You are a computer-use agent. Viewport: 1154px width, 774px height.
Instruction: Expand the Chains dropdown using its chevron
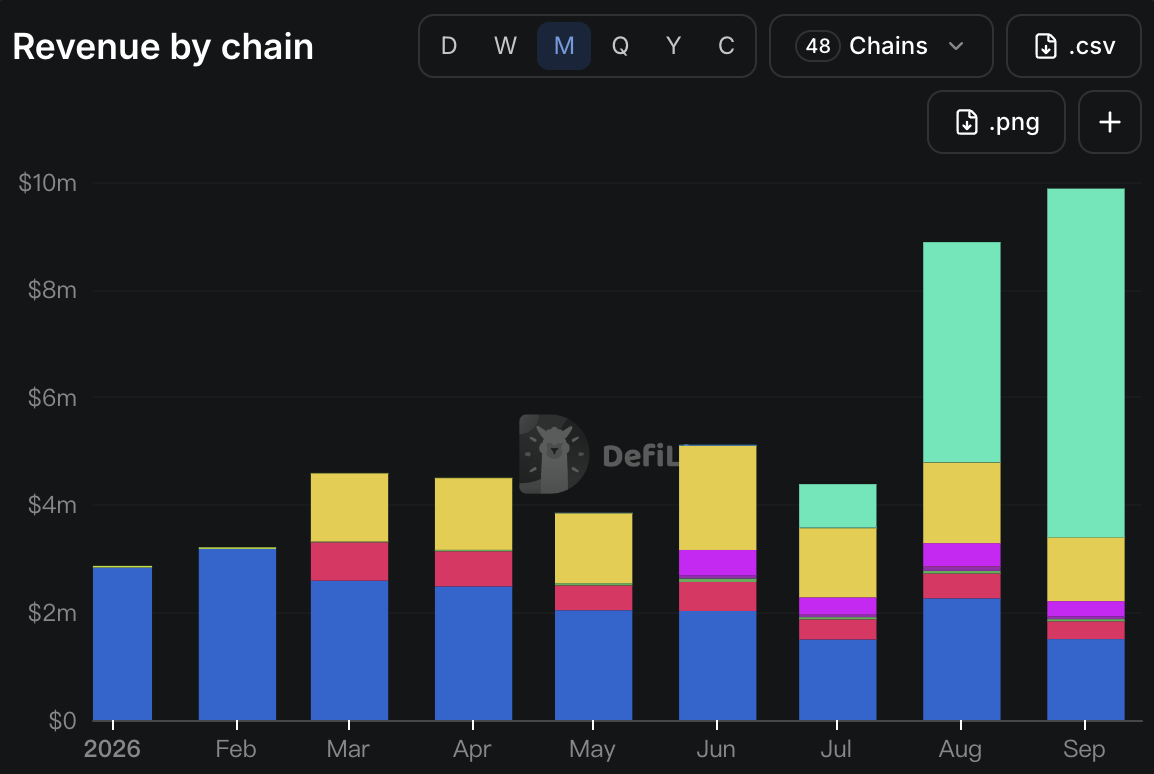(956, 46)
